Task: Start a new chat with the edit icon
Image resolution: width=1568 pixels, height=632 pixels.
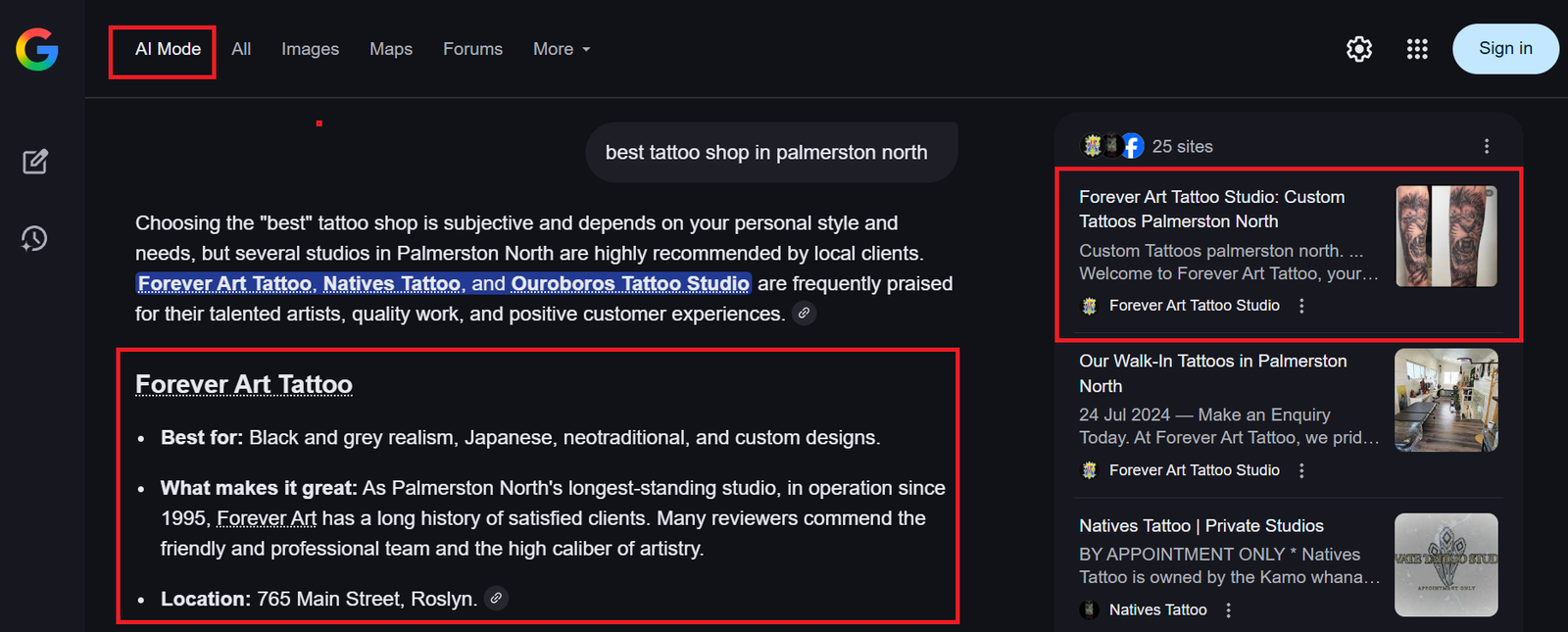Action: tap(35, 162)
